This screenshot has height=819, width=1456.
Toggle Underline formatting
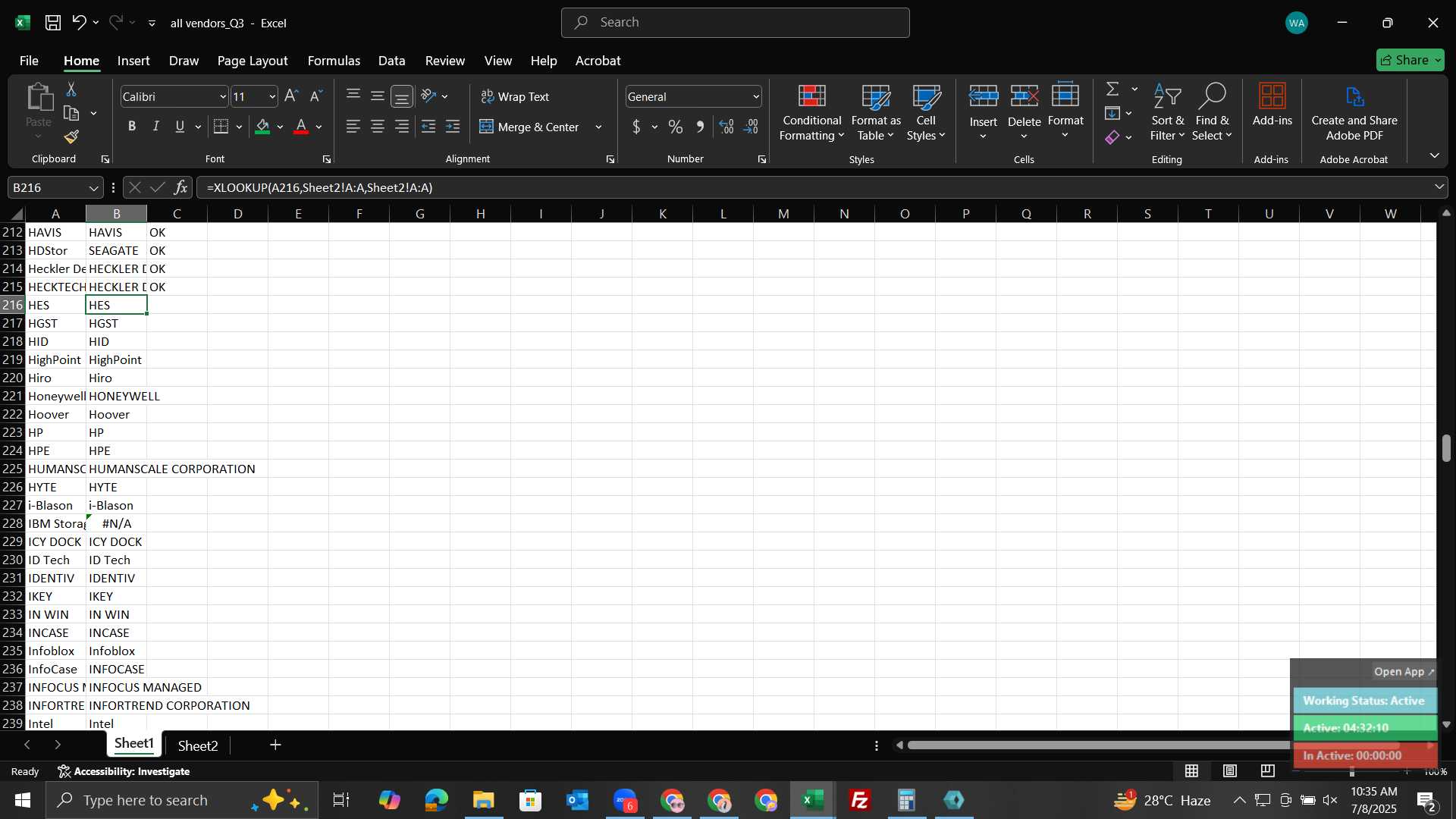coord(180,127)
